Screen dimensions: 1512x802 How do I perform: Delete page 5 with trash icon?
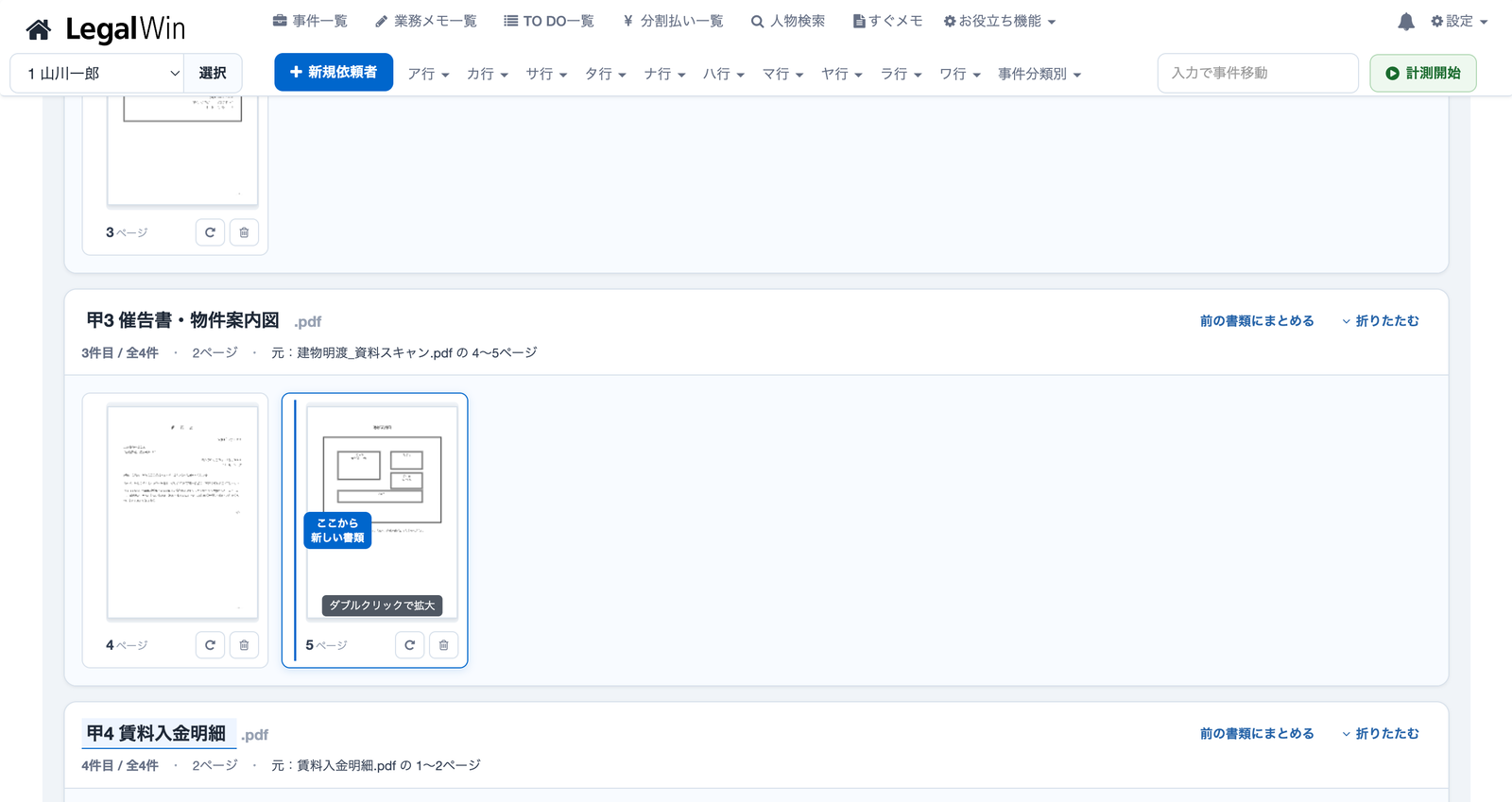point(443,645)
